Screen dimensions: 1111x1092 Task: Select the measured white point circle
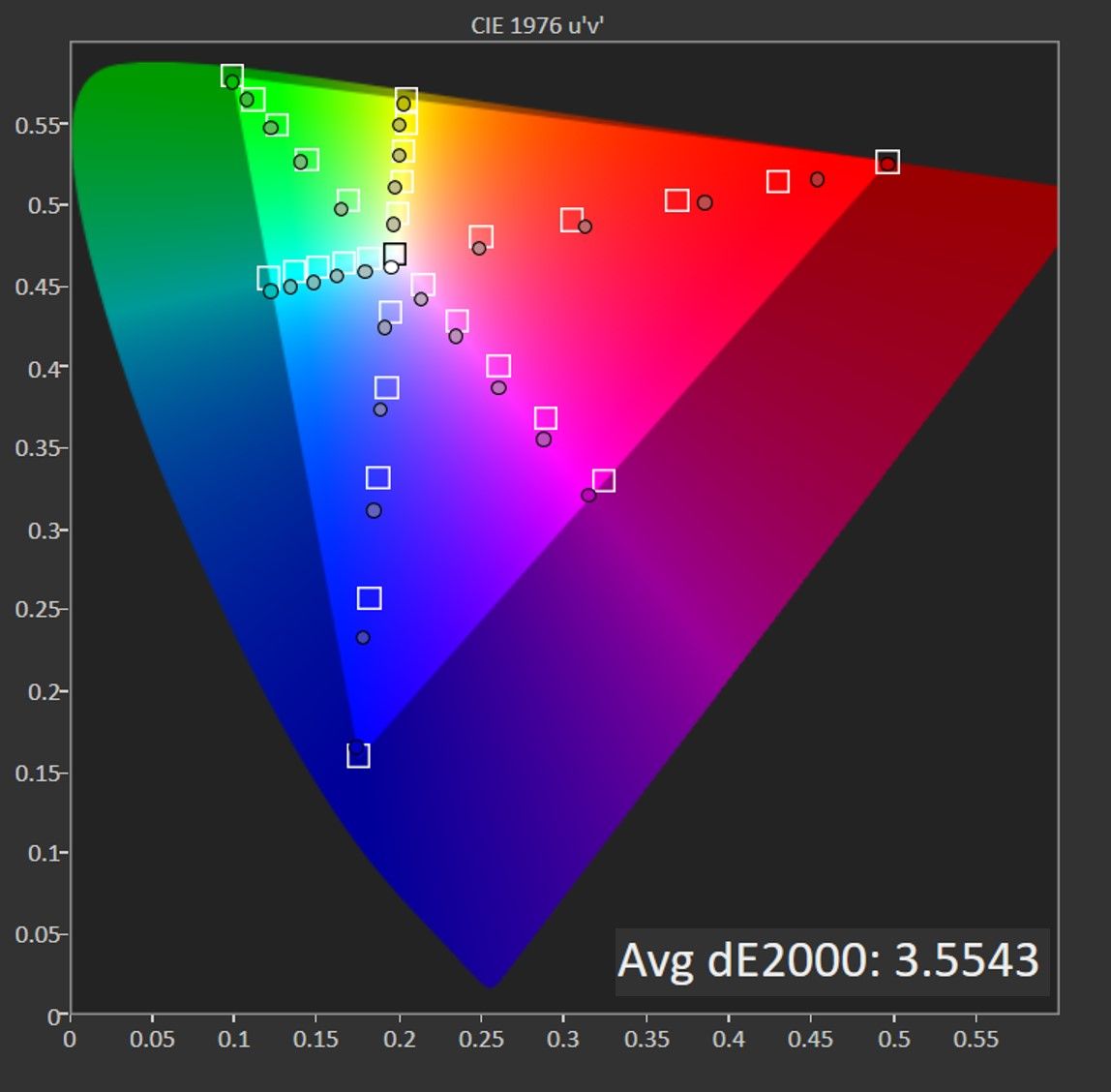point(391,267)
